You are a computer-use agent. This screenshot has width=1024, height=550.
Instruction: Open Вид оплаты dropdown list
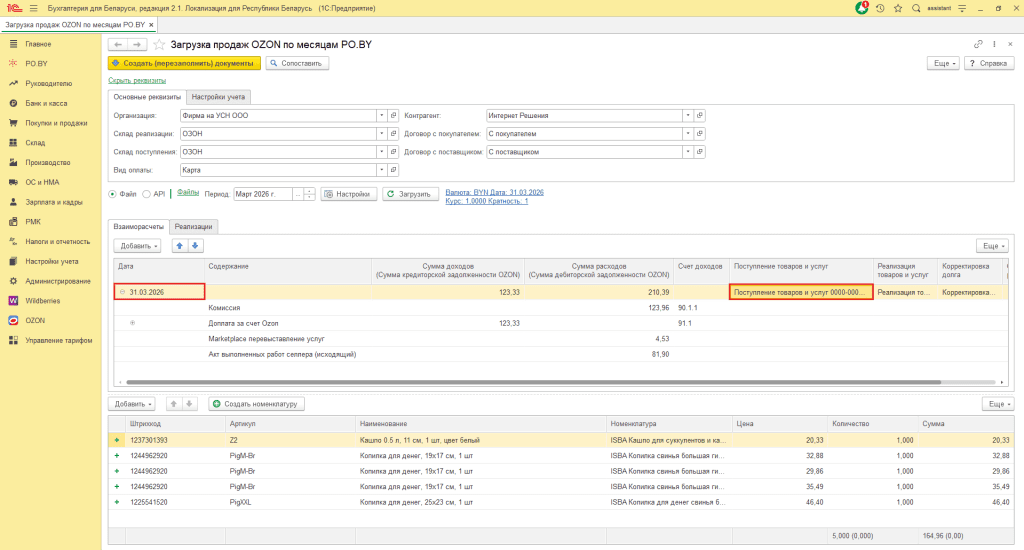click(381, 170)
